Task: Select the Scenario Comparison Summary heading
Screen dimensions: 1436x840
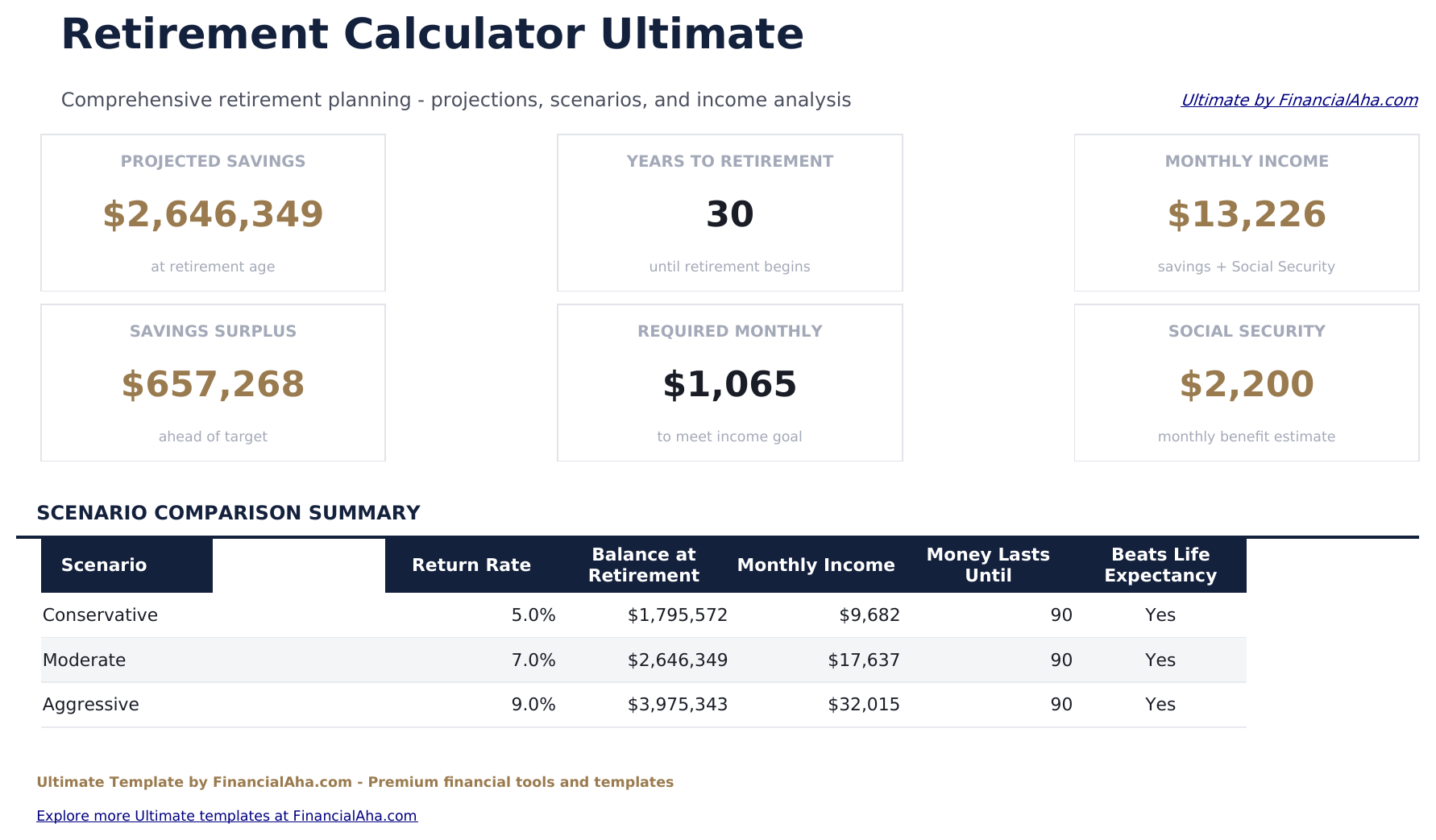Action: (228, 512)
